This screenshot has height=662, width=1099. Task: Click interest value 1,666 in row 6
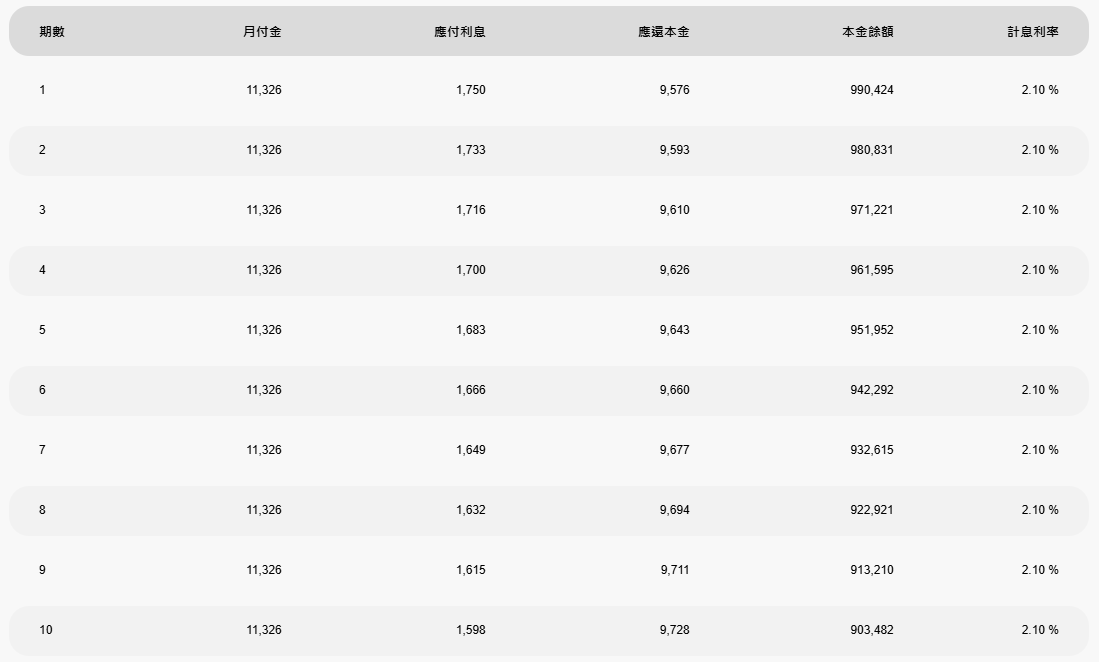pyautogui.click(x=470, y=390)
